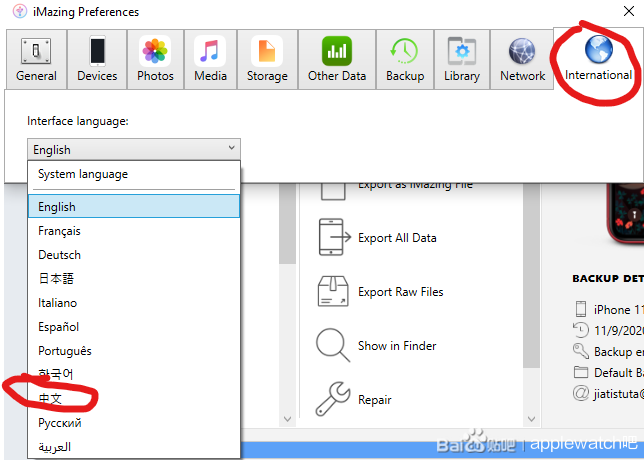Open the Other Data preferences tab
Viewport: 644px width, 460px height.
pos(337,59)
